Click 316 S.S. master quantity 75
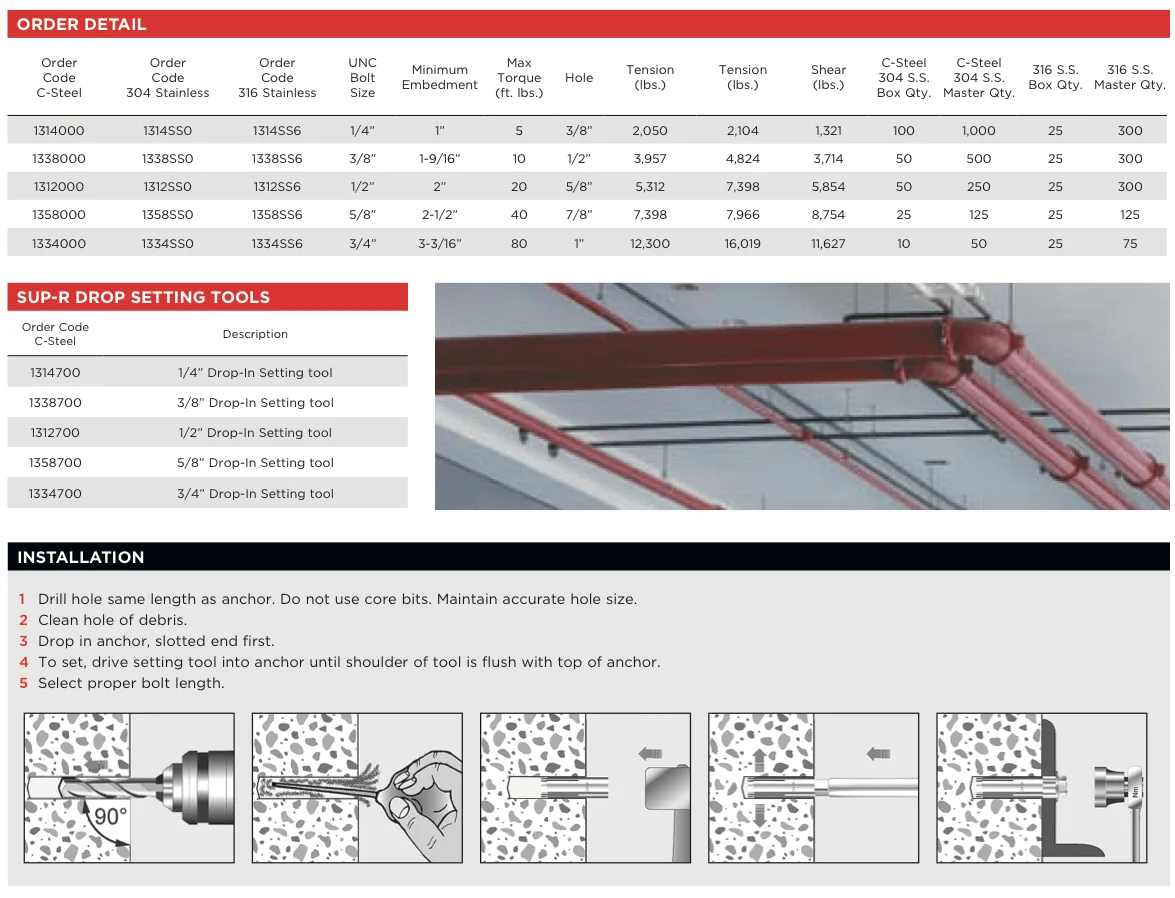 [1130, 244]
